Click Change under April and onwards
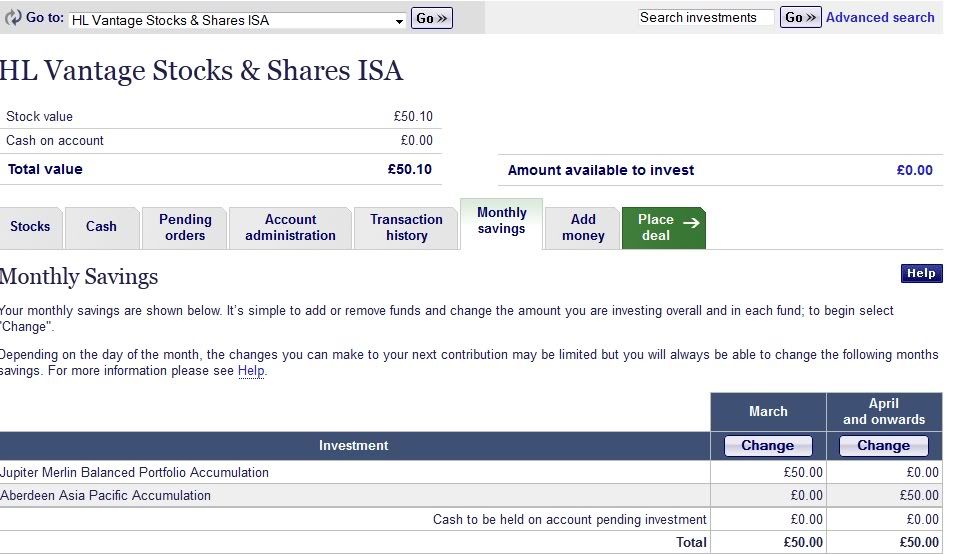The image size is (962, 554). 884,446
